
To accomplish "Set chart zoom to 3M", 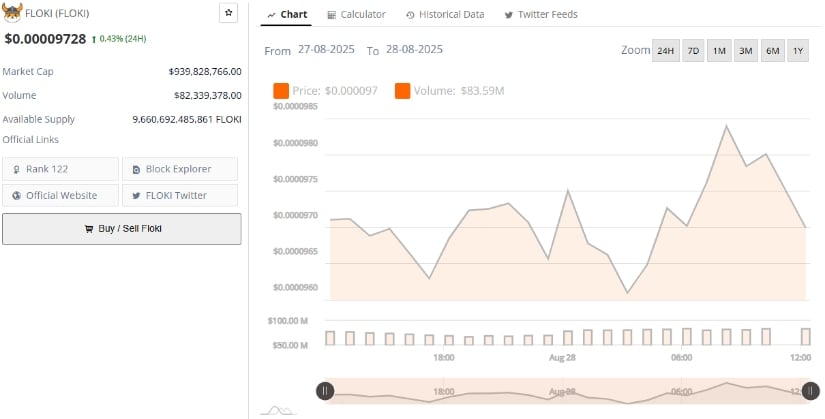I will [746, 51].
